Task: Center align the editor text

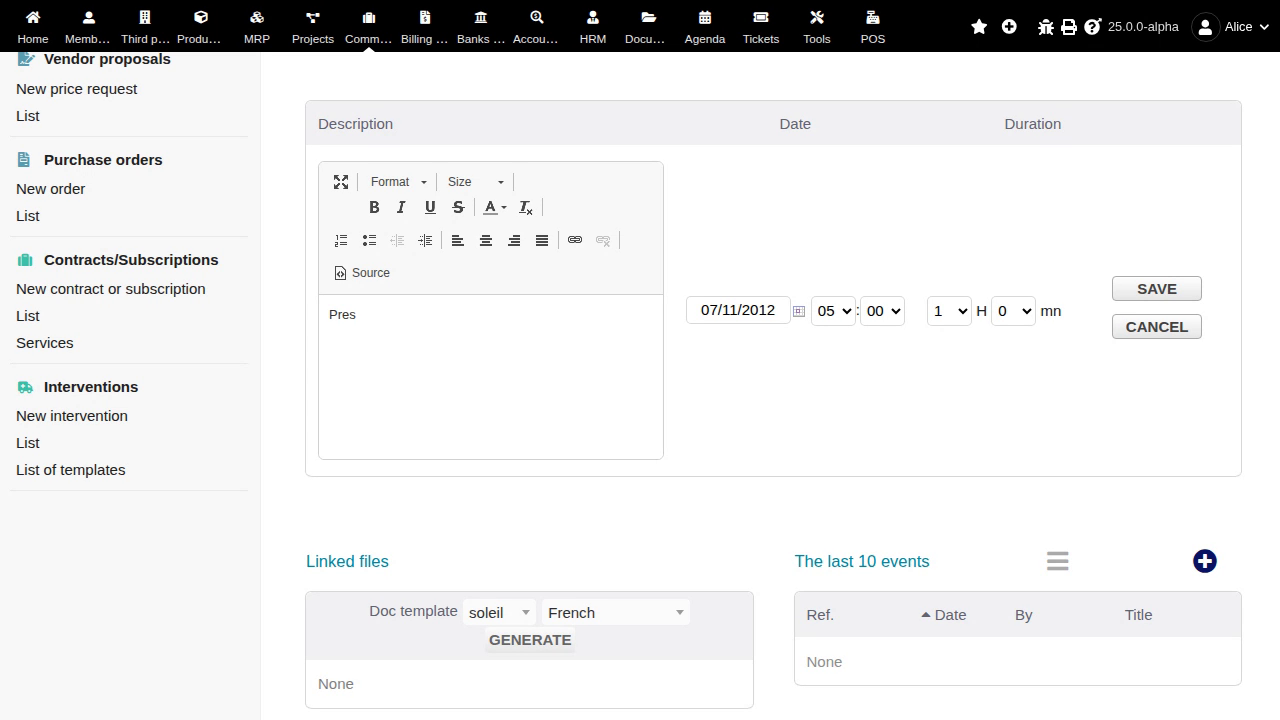Action: pos(486,240)
